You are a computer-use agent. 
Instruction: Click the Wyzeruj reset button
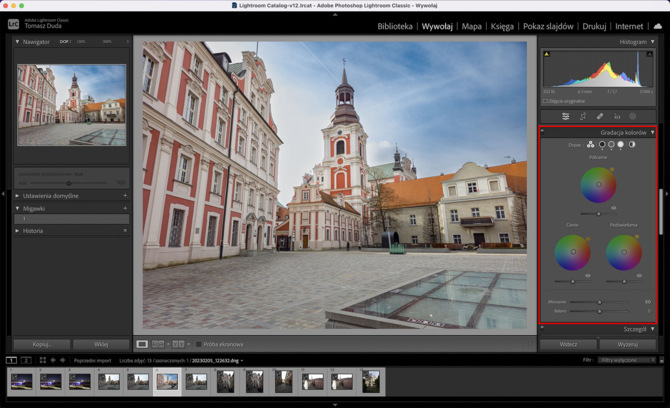[x=627, y=344]
